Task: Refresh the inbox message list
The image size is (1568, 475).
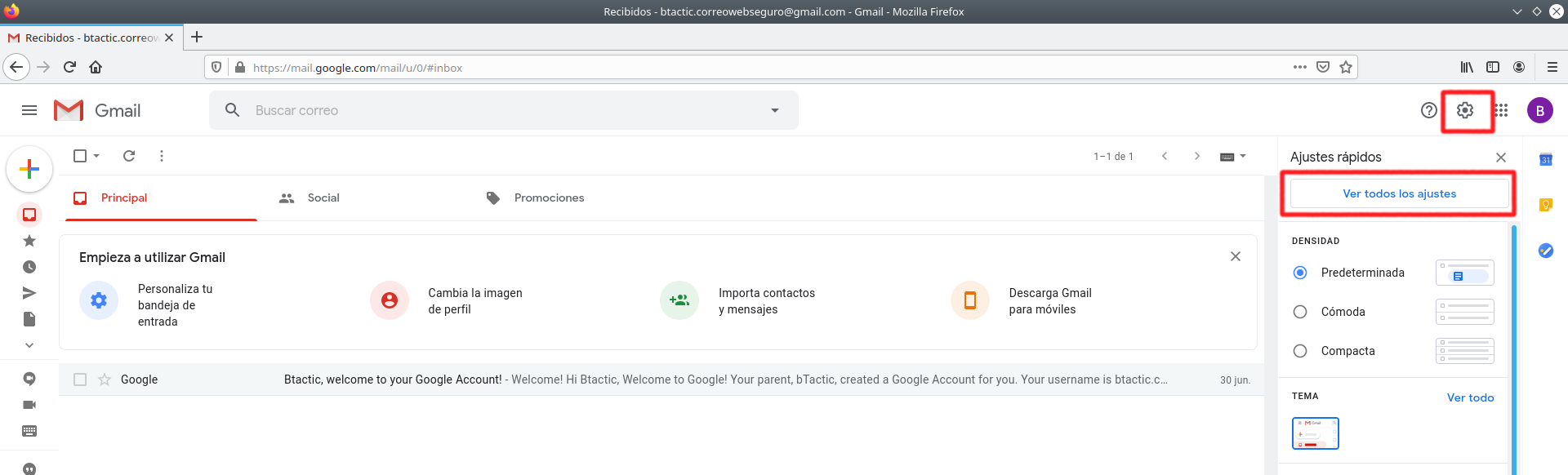Action: click(x=129, y=156)
